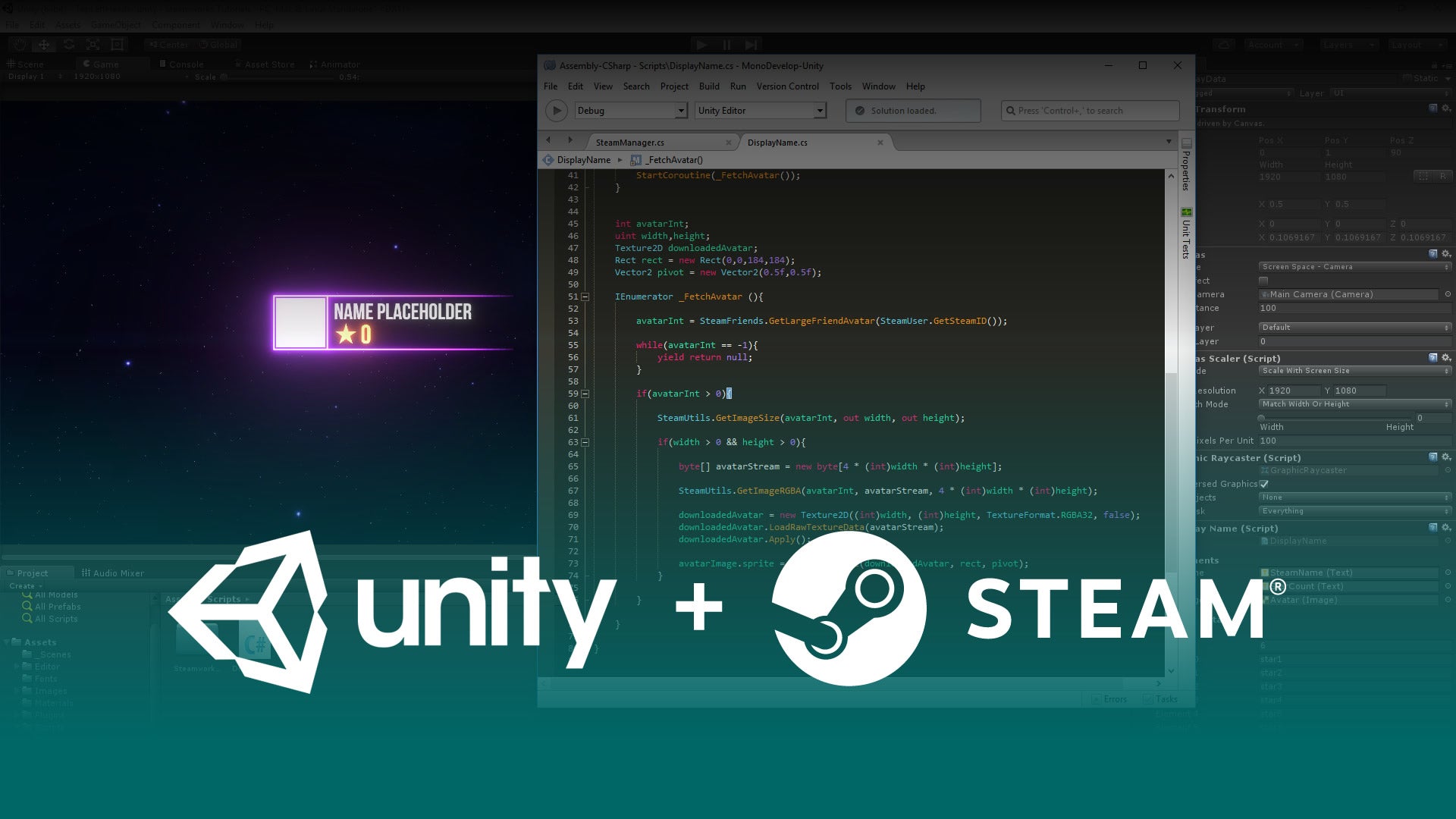Click the _FetchAvatar() method breadcrumb
1456x819 pixels.
673,160
